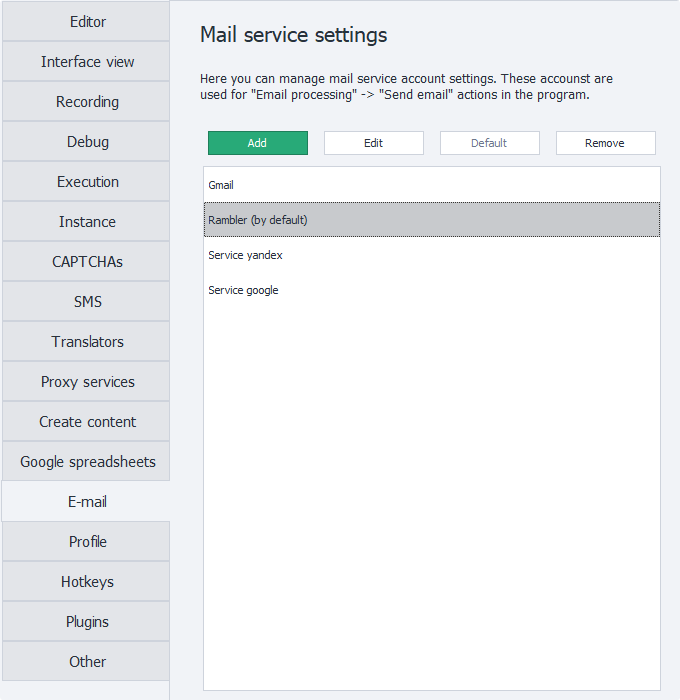Image resolution: width=680 pixels, height=700 pixels.
Task: Open the Editor settings tab
Action: pyautogui.click(x=86, y=22)
